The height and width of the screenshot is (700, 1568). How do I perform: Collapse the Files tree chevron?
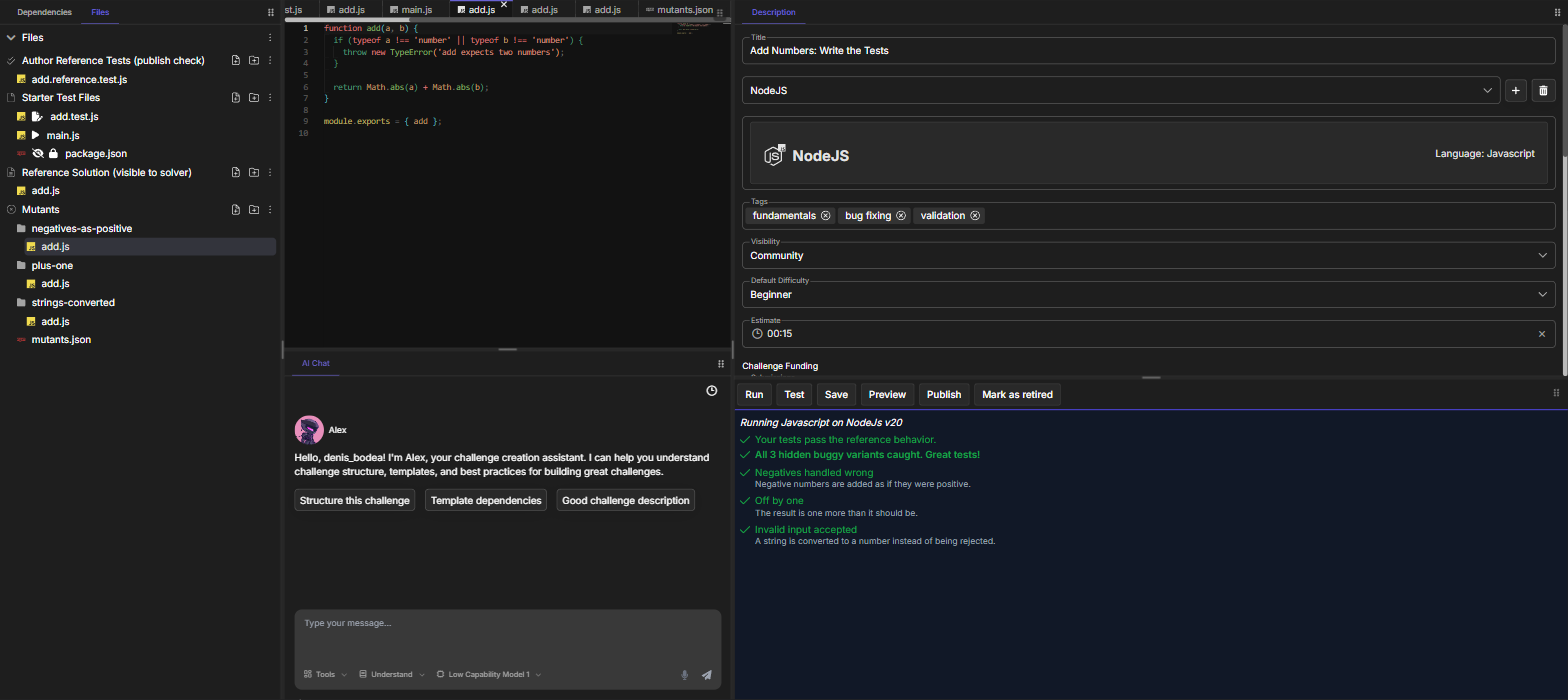coord(11,38)
